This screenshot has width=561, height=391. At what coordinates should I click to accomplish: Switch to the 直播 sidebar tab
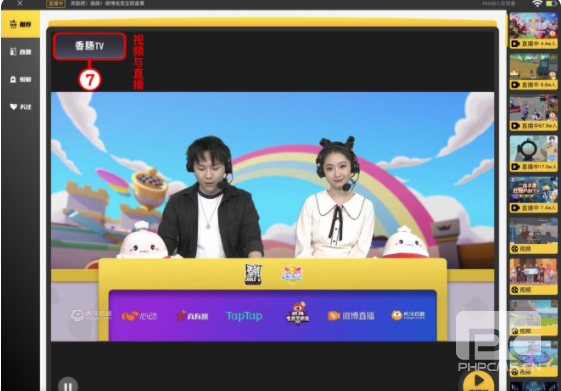20,52
